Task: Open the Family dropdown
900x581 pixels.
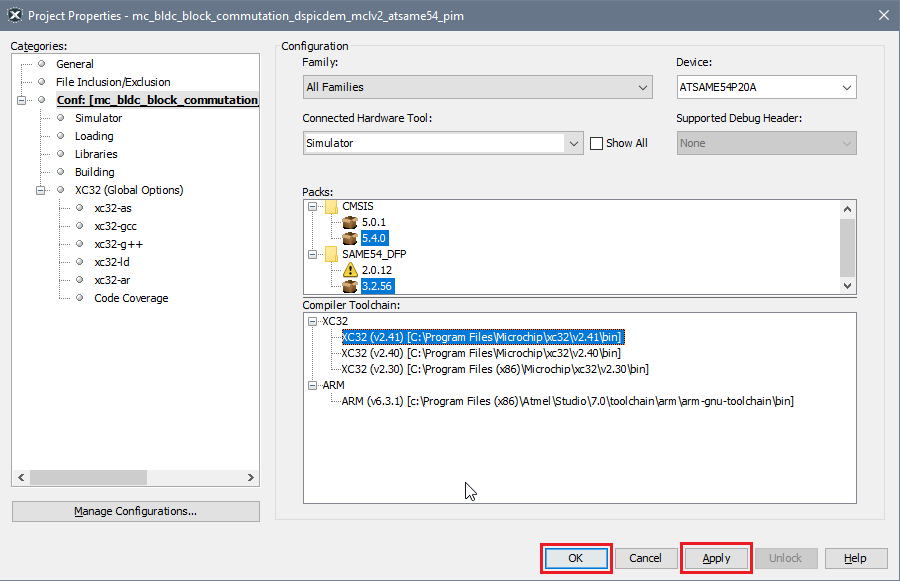Action: click(x=478, y=87)
